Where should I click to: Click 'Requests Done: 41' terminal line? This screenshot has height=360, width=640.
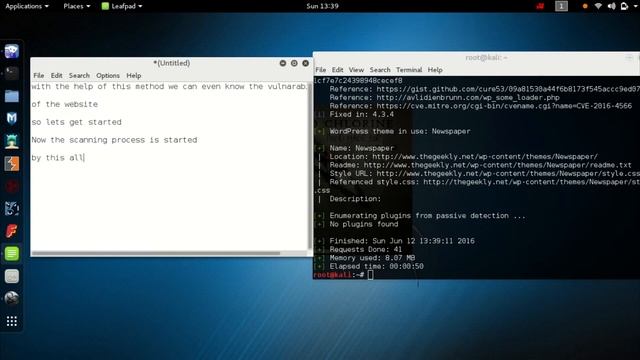click(x=366, y=249)
